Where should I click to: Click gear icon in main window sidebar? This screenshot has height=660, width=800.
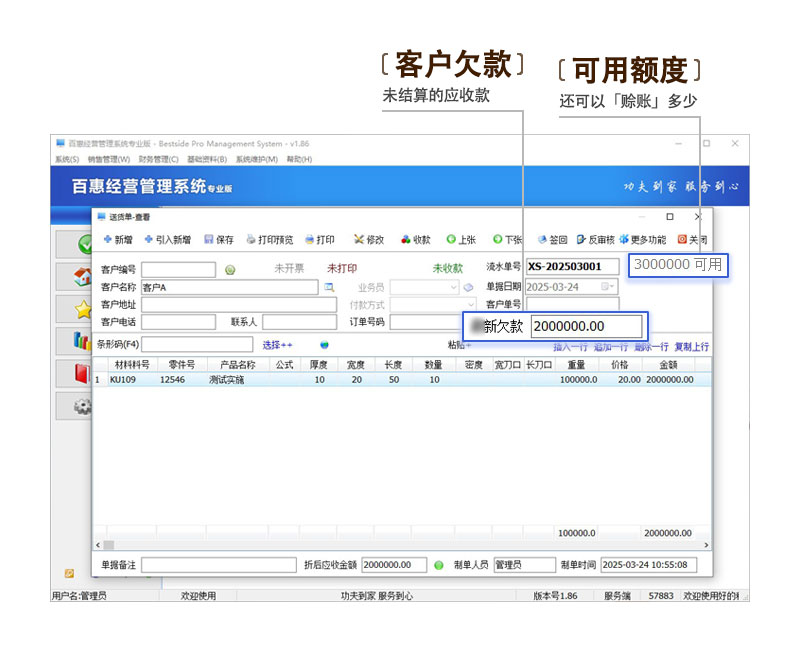click(83, 406)
